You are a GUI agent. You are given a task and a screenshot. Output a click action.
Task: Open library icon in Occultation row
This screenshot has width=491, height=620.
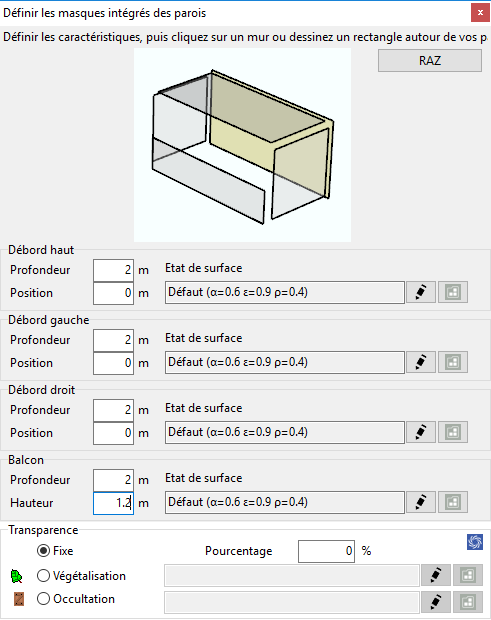[468, 602]
